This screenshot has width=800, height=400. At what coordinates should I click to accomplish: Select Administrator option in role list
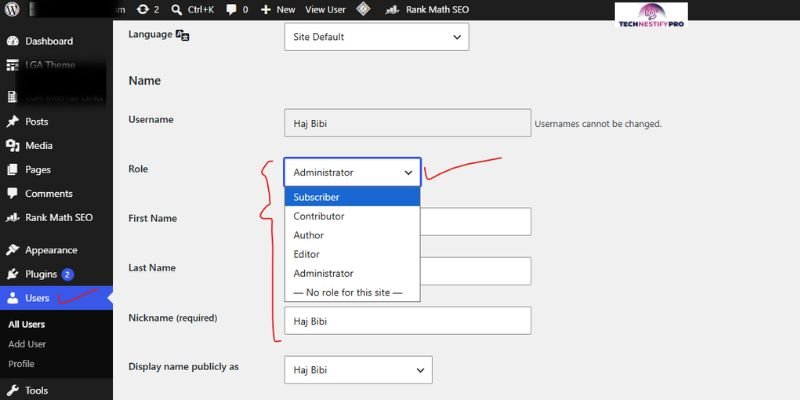coord(352,273)
